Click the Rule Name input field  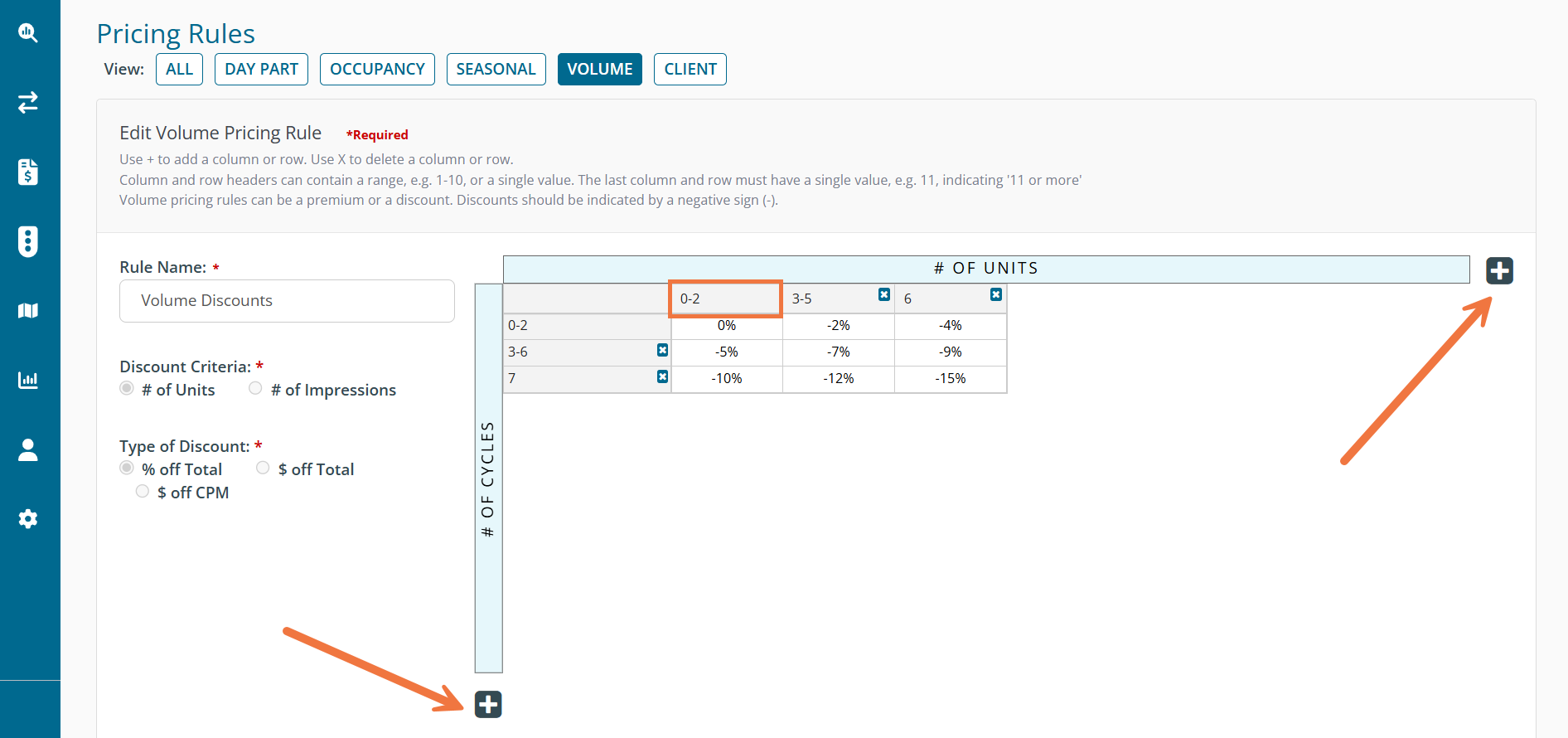[x=287, y=301]
